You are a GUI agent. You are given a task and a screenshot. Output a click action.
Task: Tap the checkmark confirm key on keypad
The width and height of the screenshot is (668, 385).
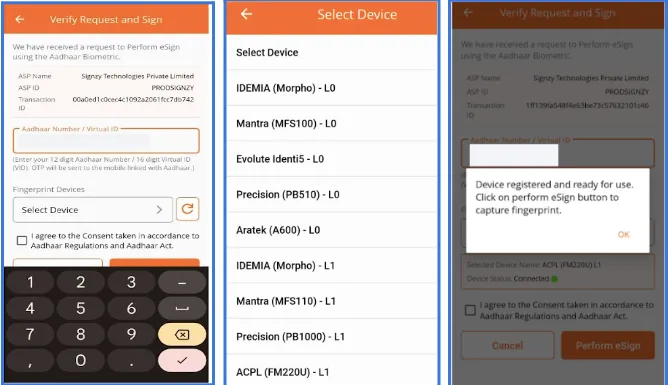point(182,360)
